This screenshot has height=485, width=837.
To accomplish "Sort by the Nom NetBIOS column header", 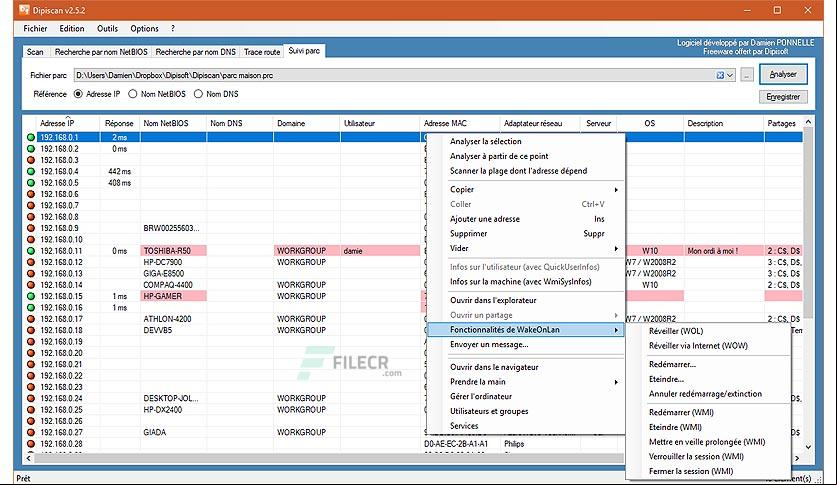I will coord(173,123).
